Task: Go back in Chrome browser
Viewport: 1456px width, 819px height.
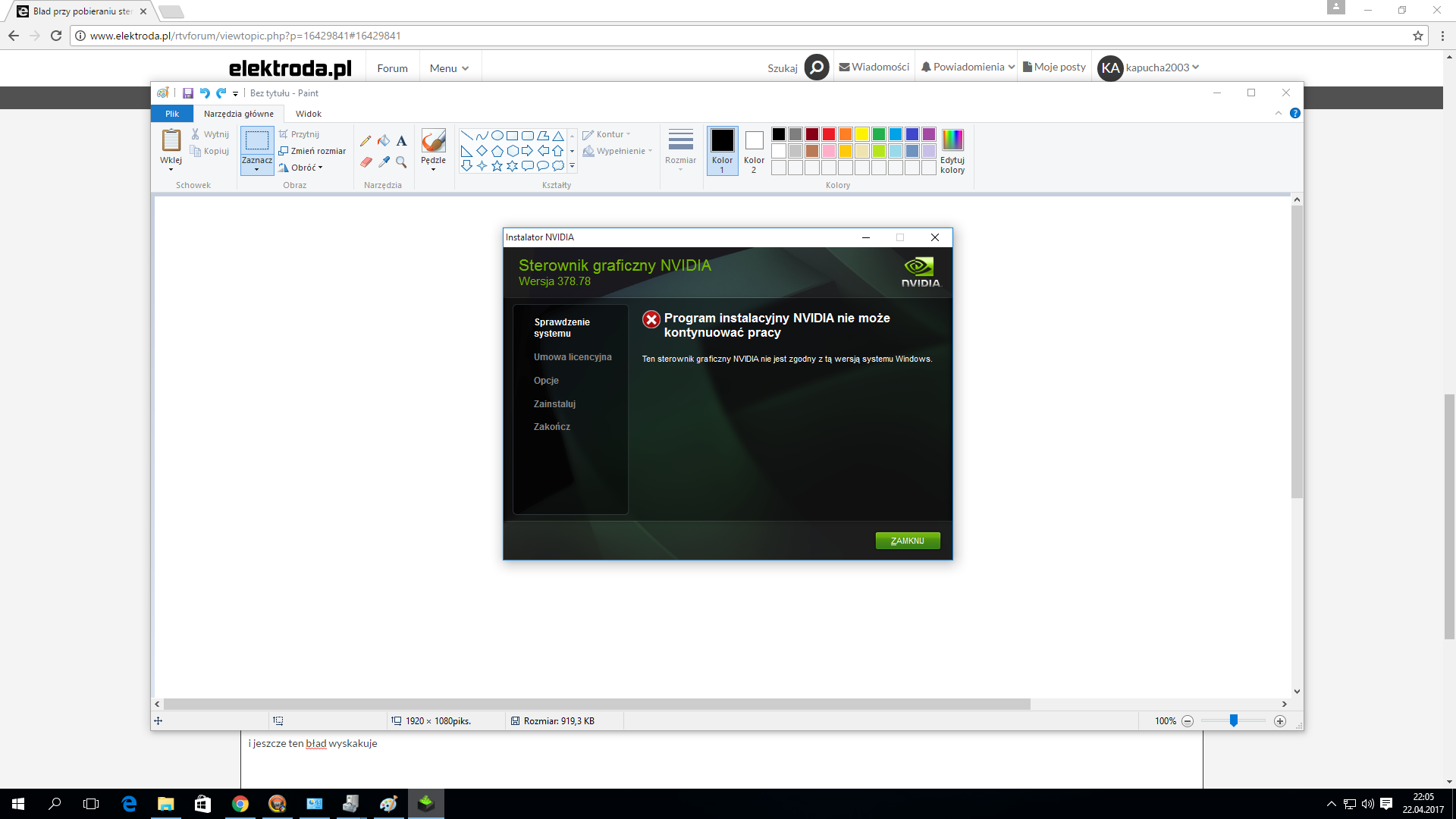Action: [14, 36]
